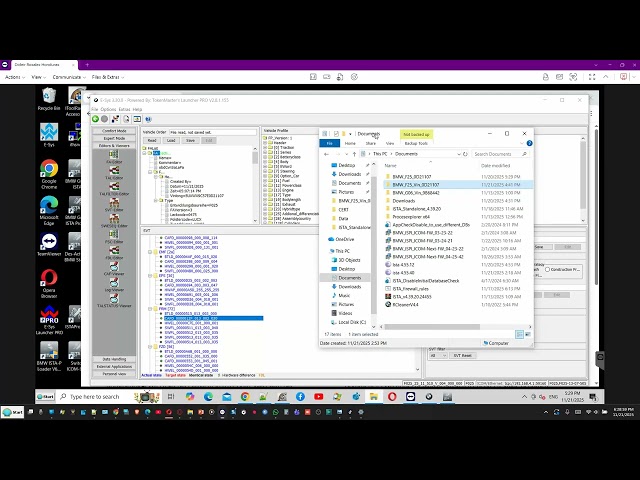
Task: Click the full screen icon in TeamViewer toolbar
Action: coord(592,77)
